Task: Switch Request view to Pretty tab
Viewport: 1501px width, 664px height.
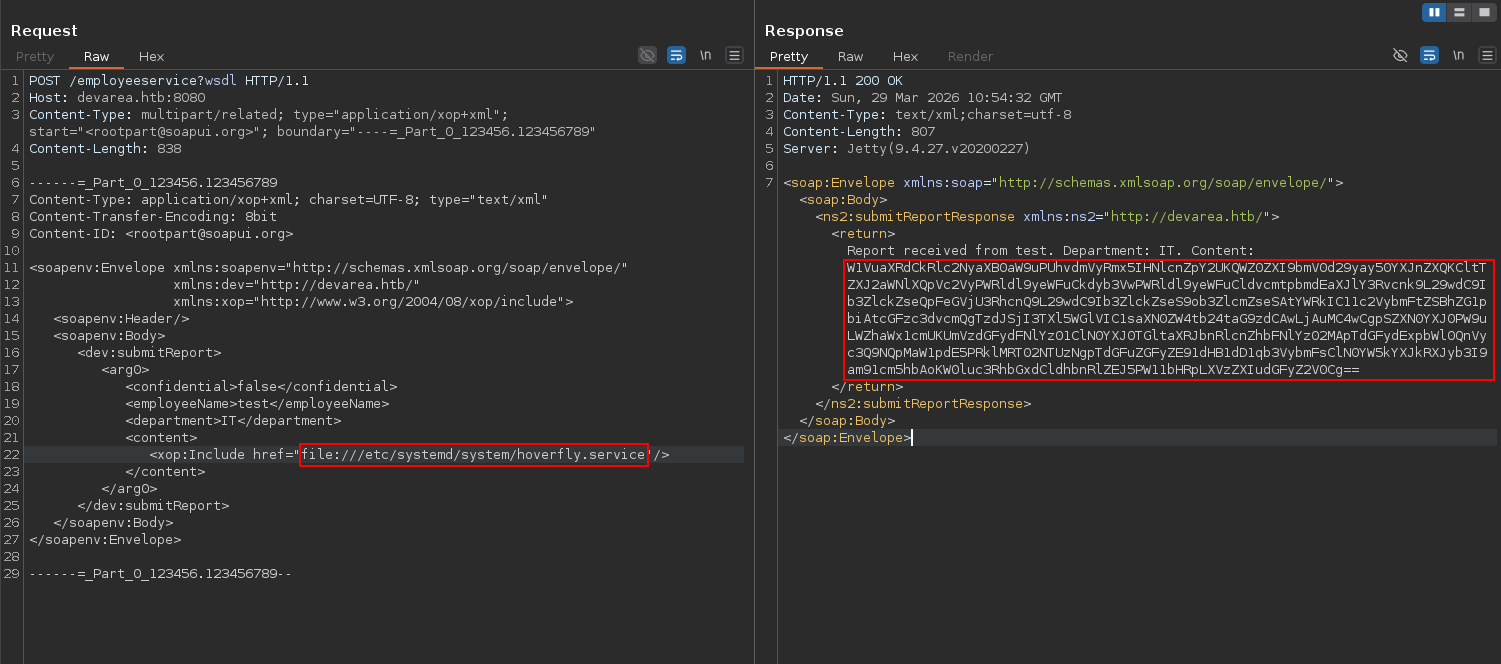Action: [35, 57]
